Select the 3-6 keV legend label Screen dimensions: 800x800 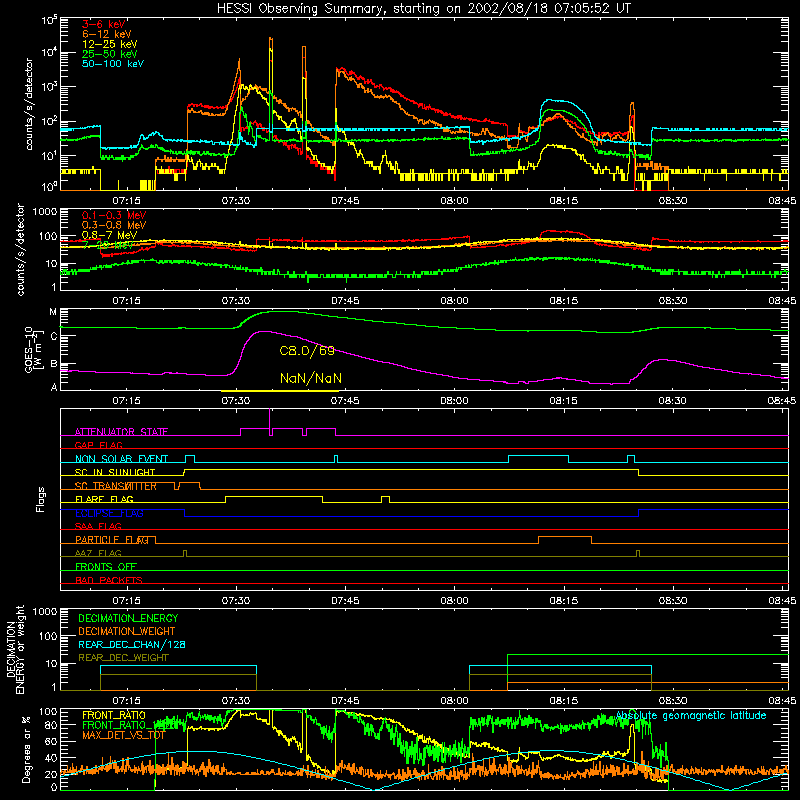coord(104,24)
